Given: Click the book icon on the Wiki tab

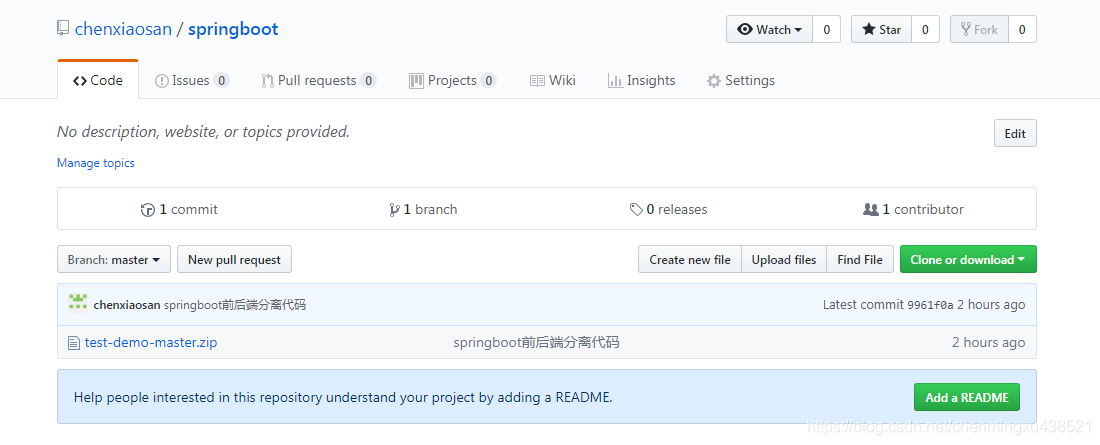Looking at the screenshot, I should [x=537, y=81].
